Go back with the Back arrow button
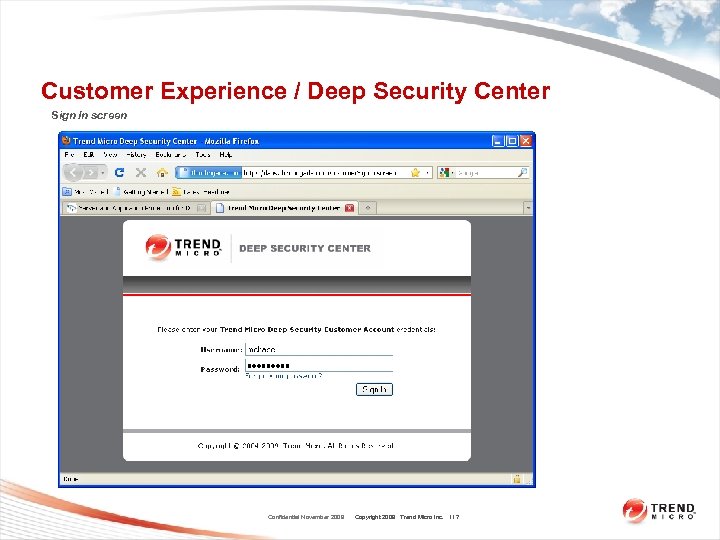Image resolution: width=720 pixels, height=540 pixels. 73,173
